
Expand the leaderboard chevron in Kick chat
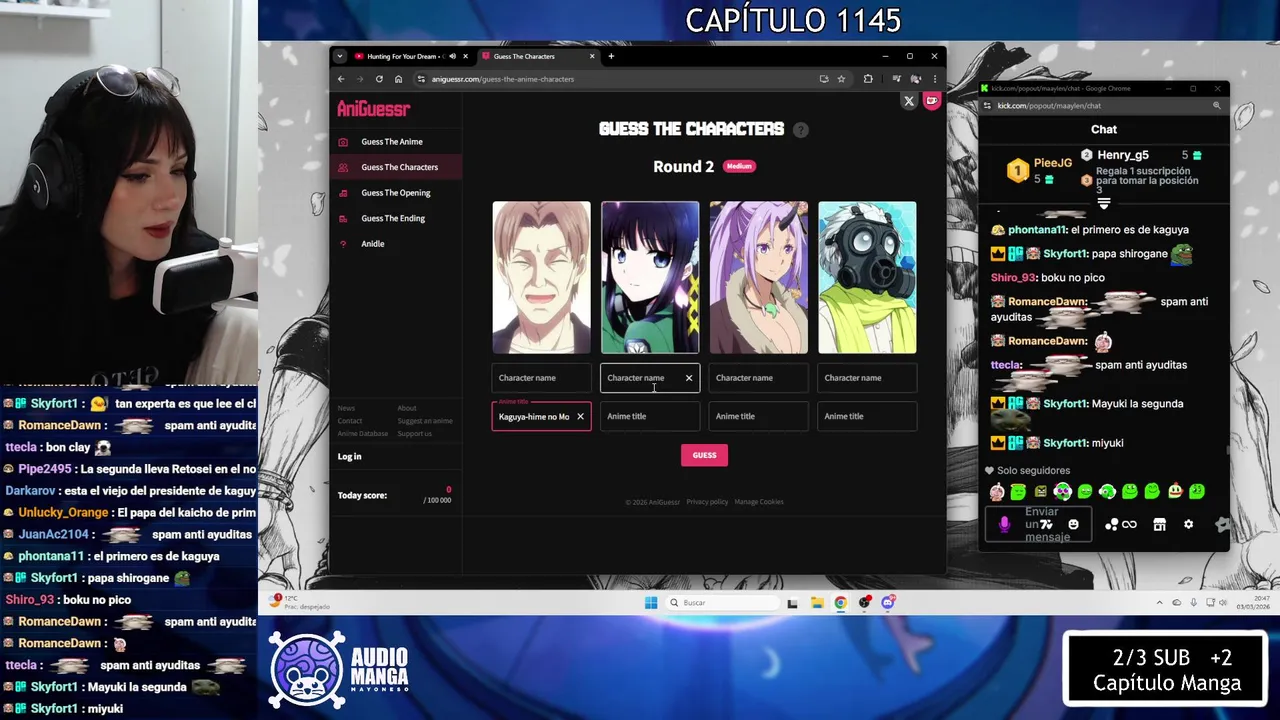pos(1104,203)
